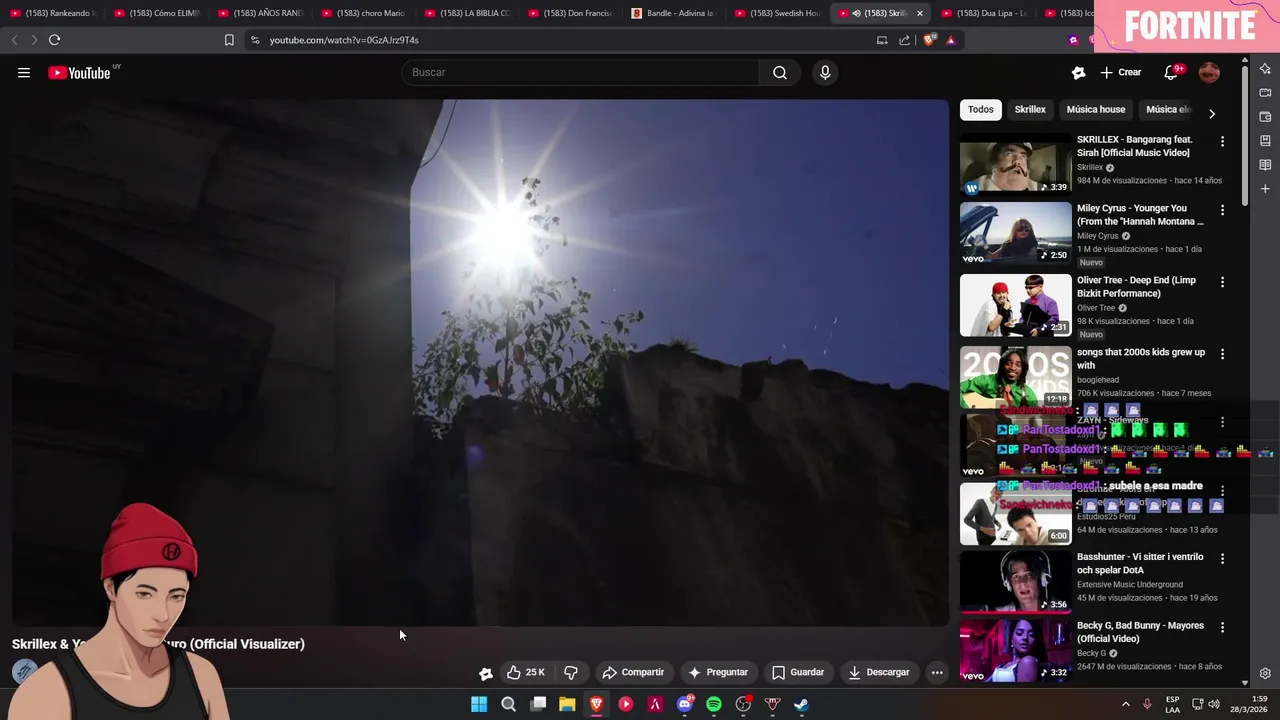
Task: Open the Windows Start button
Action: click(x=479, y=704)
